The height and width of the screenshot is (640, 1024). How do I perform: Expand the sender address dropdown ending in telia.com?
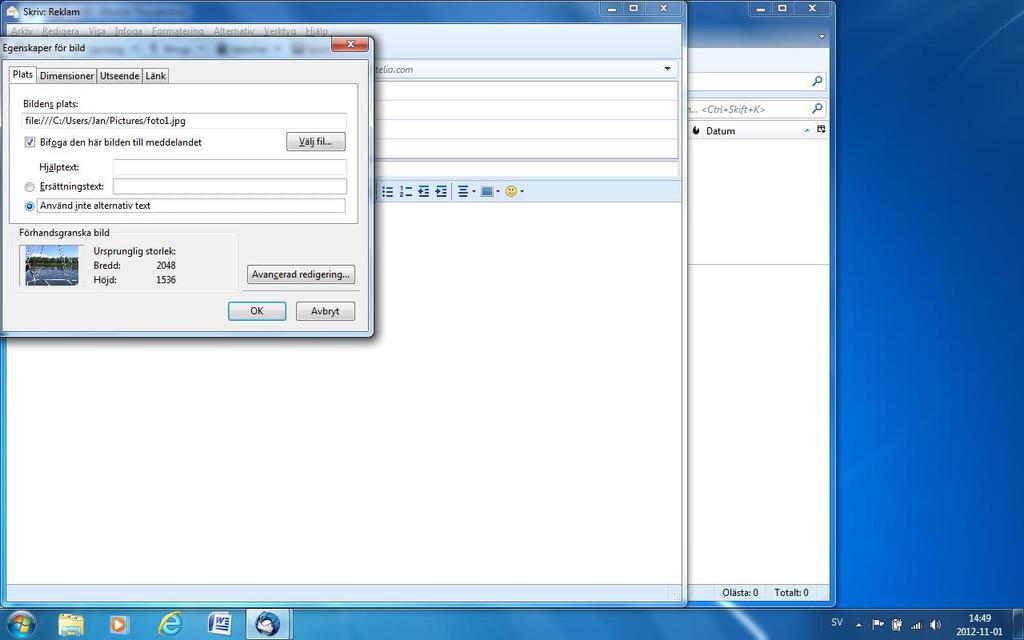[667, 69]
